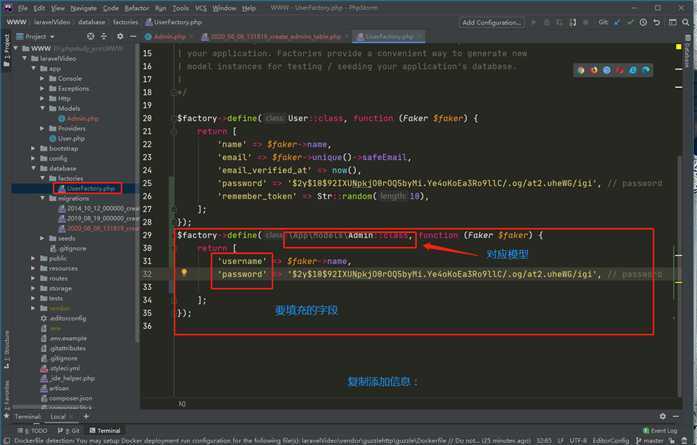Image resolution: width=697 pixels, height=445 pixels.
Task: Open the Refactor menu
Action: pyautogui.click(x=136, y=8)
